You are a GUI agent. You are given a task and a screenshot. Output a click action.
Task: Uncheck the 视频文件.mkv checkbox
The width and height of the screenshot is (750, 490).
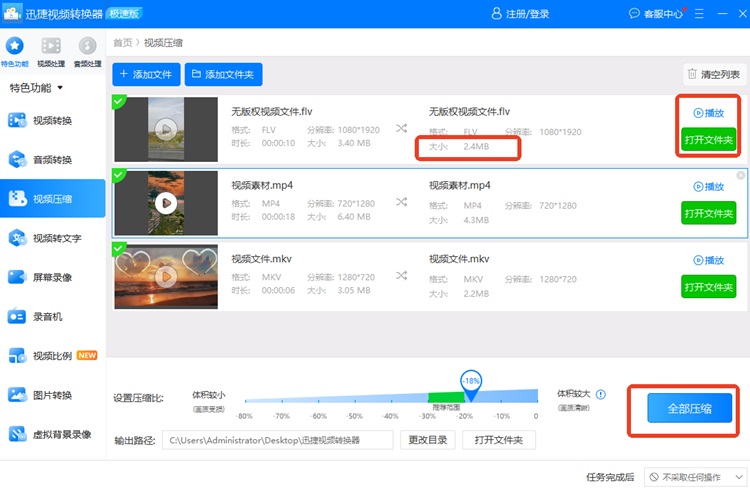click(118, 248)
